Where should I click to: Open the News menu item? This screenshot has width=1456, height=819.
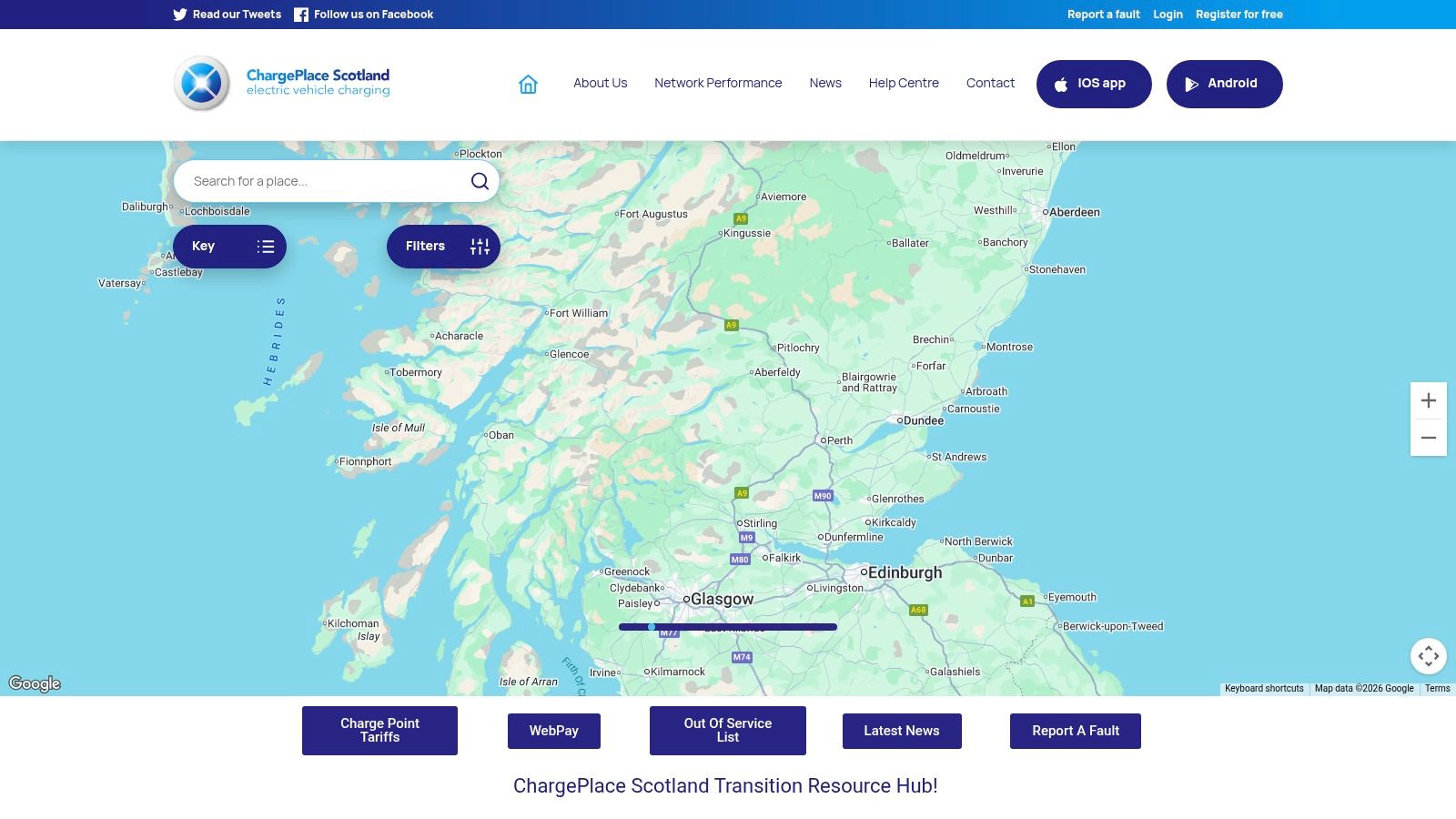click(x=824, y=83)
